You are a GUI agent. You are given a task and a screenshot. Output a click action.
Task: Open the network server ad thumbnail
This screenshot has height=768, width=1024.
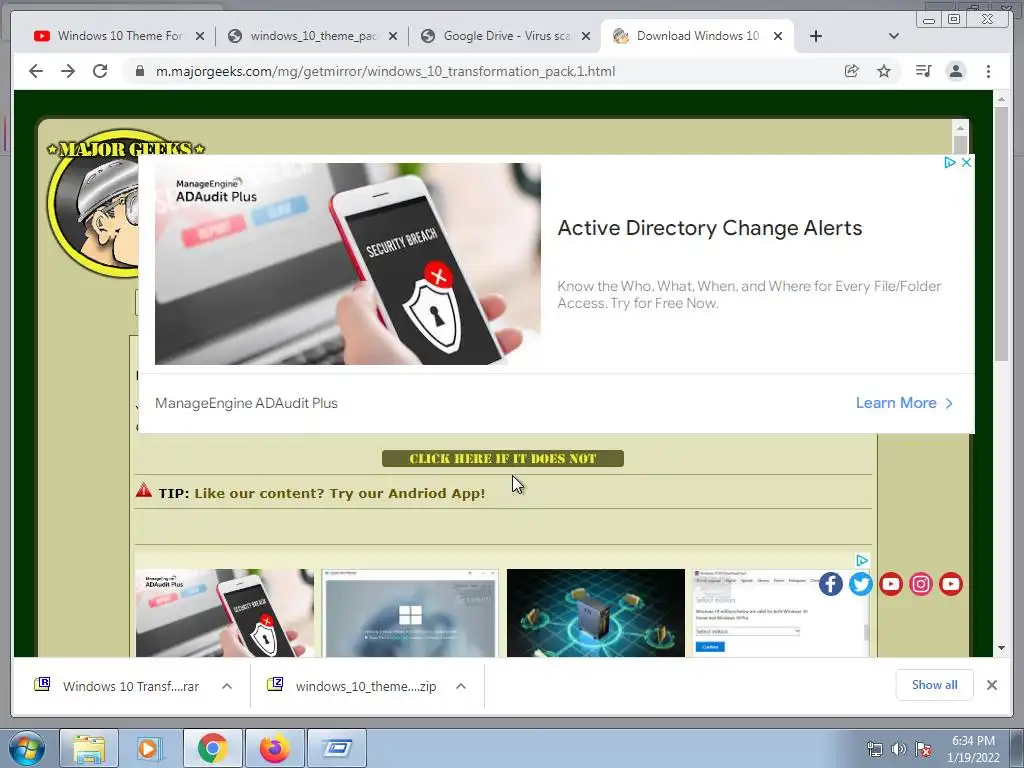tap(596, 613)
